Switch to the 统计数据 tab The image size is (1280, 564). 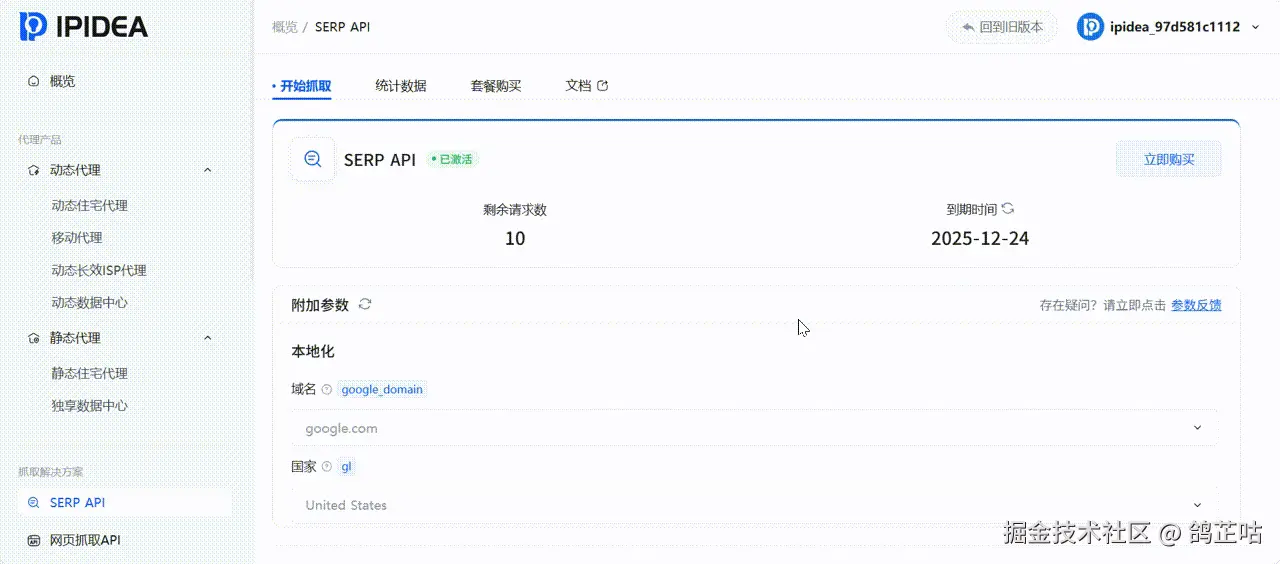pos(401,86)
